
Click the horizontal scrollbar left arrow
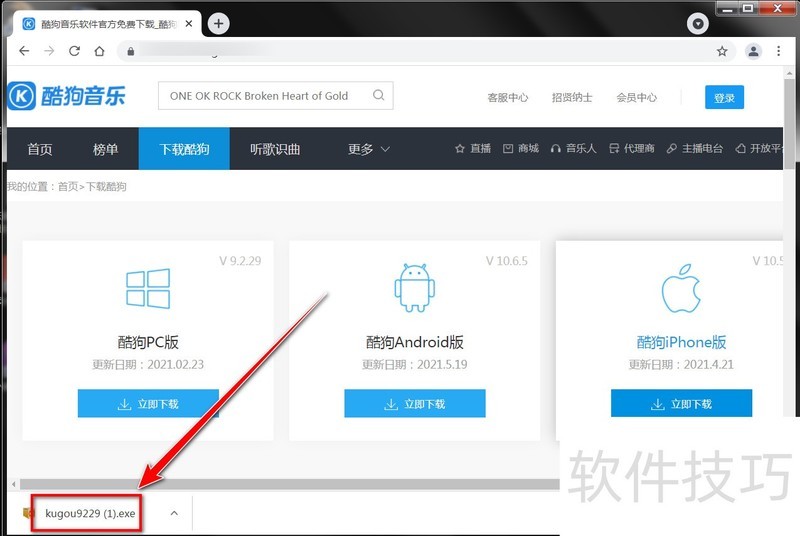coord(13,484)
